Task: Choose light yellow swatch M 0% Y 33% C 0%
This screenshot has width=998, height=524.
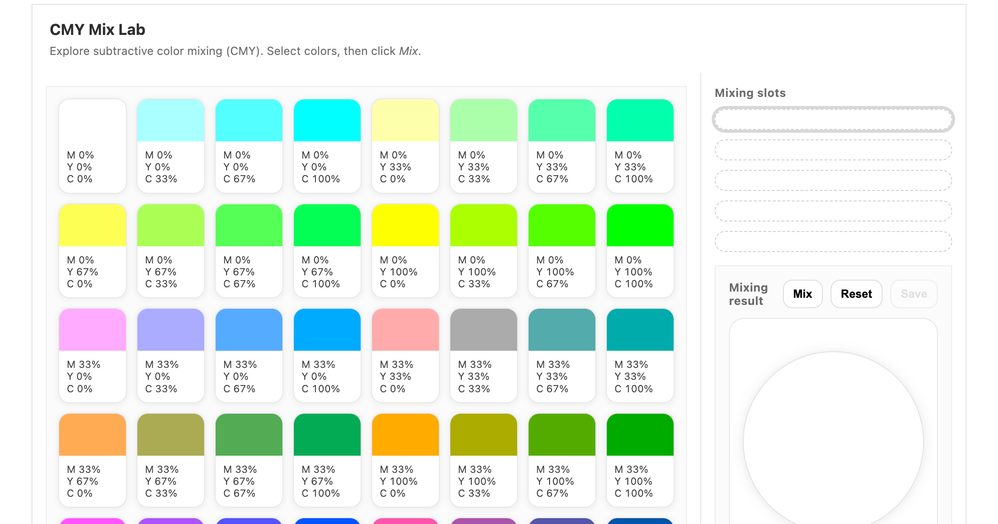Action: coord(405,145)
